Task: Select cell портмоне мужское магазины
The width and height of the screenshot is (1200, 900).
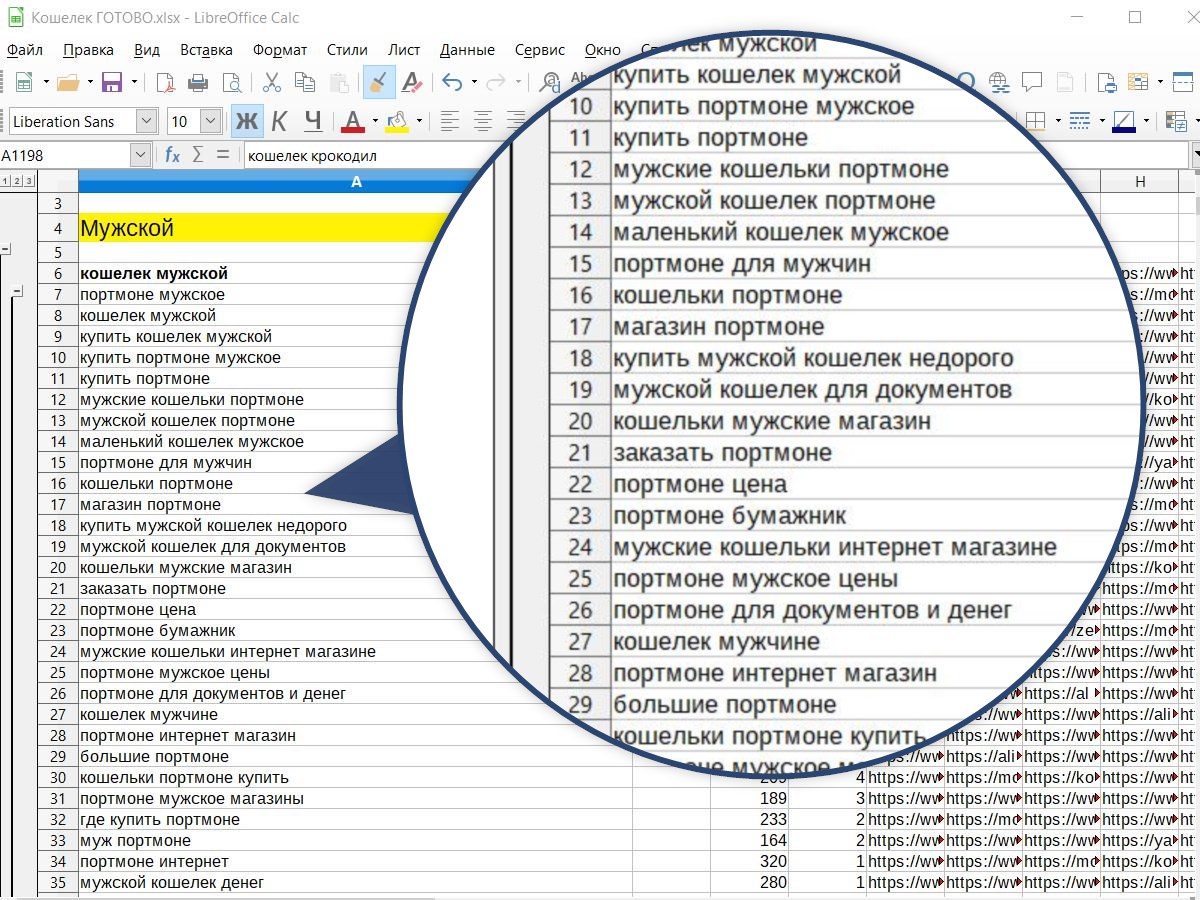Action: [x=355, y=798]
